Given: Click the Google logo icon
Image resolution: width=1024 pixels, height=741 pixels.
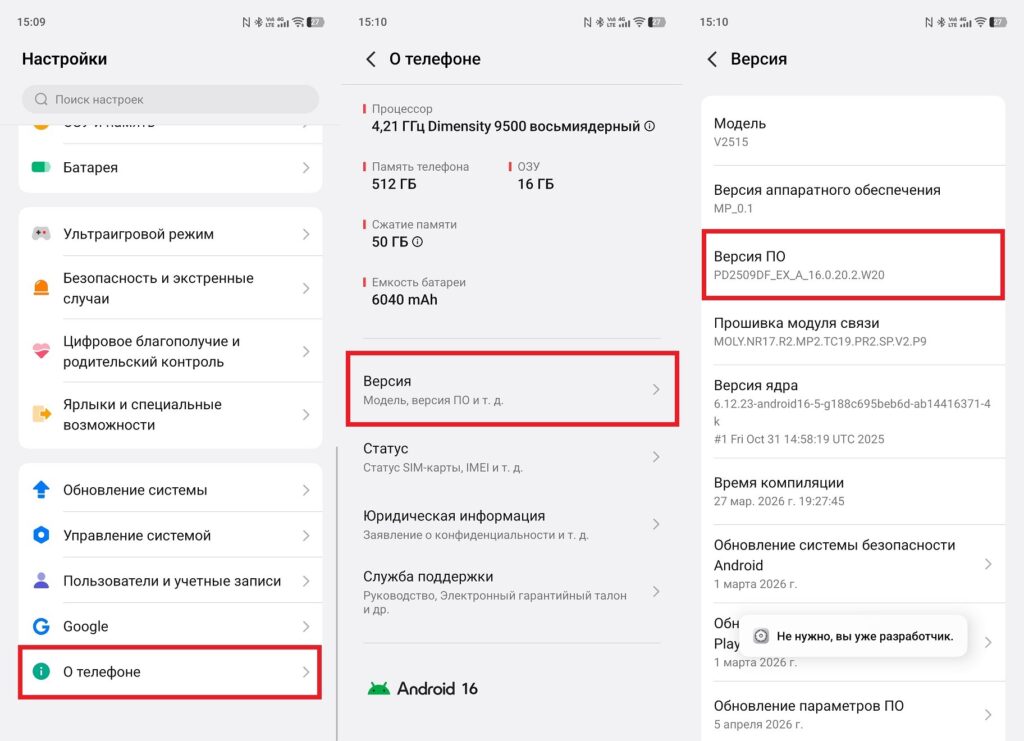Looking at the screenshot, I should pos(41,626).
